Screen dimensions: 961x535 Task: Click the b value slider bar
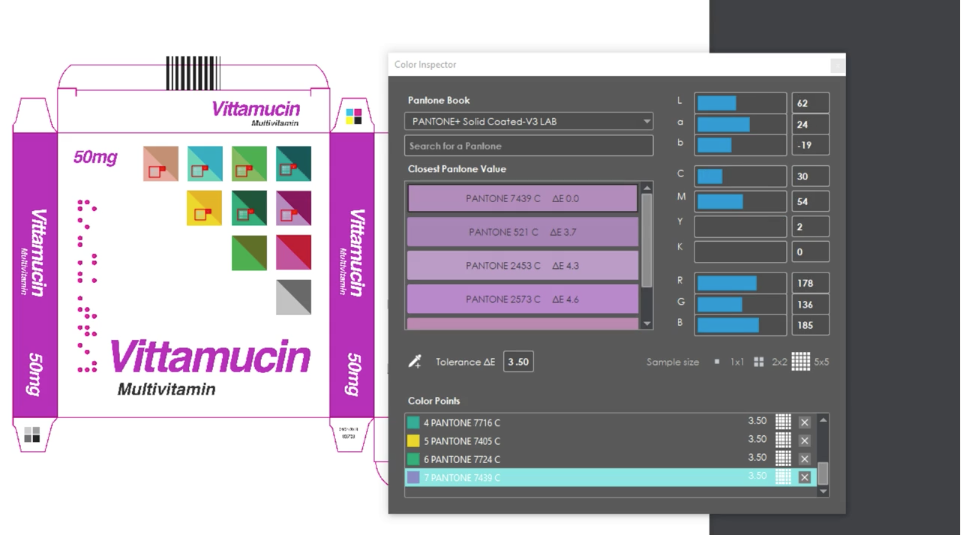(x=740, y=145)
